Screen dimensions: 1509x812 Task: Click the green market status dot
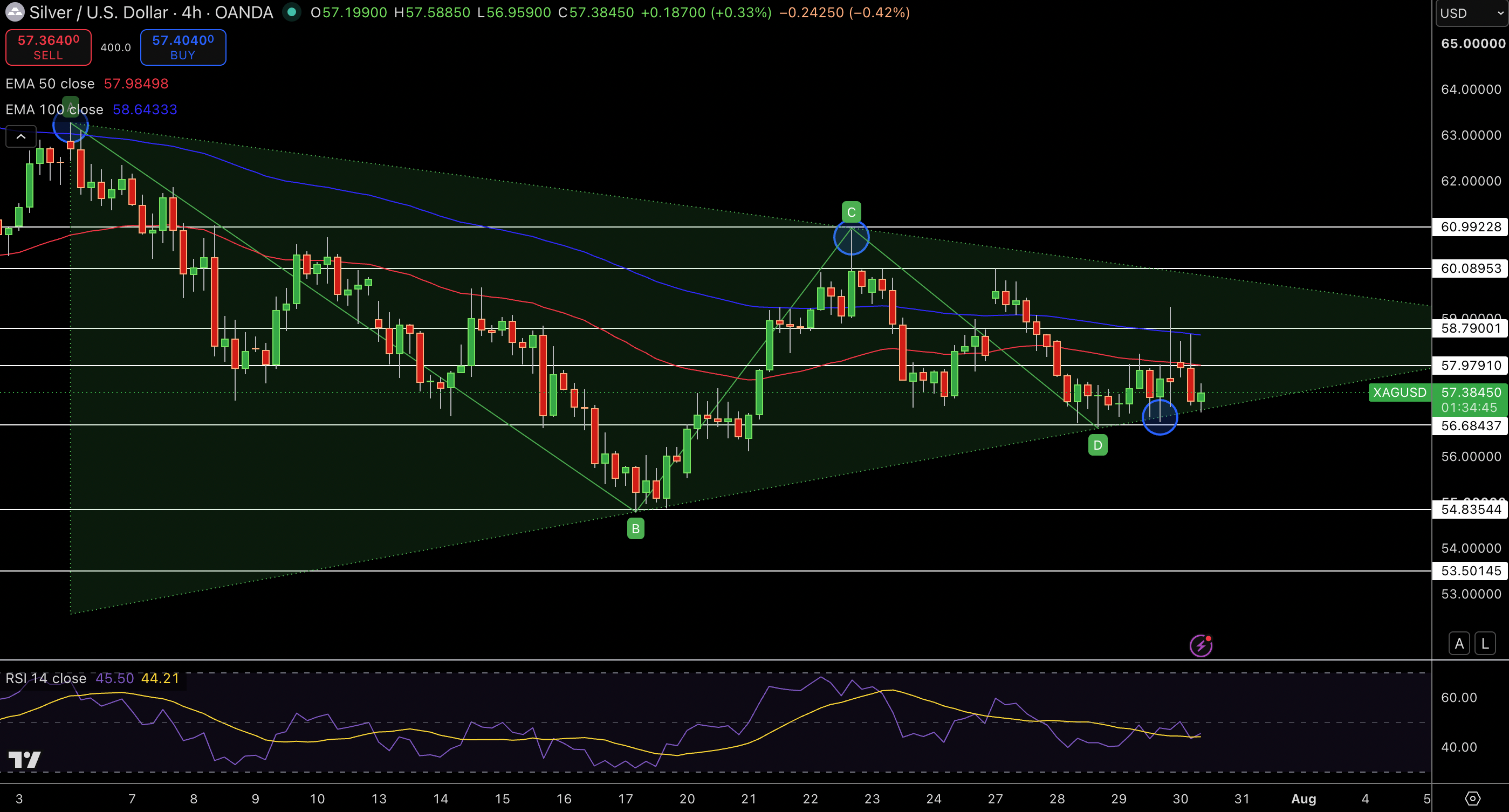tap(291, 12)
